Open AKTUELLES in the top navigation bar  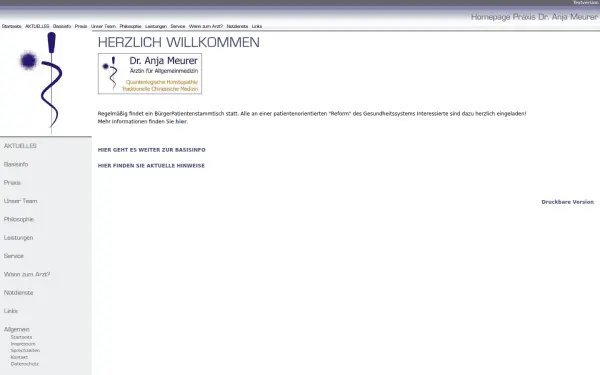point(37,26)
